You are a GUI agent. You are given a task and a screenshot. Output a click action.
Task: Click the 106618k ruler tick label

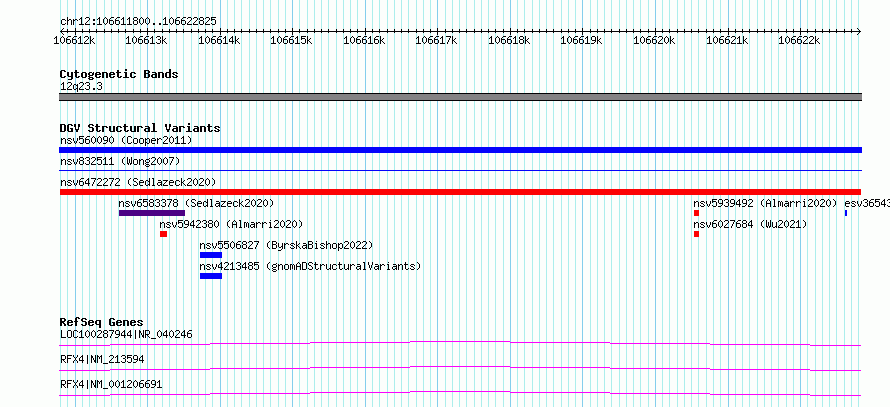click(510, 40)
